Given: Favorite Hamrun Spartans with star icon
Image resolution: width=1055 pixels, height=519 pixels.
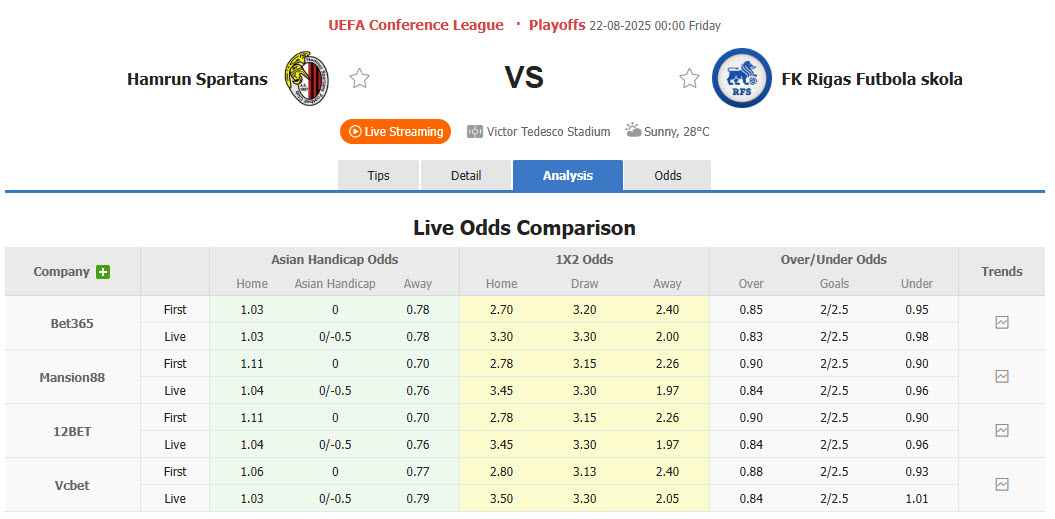Looking at the screenshot, I should point(360,79).
